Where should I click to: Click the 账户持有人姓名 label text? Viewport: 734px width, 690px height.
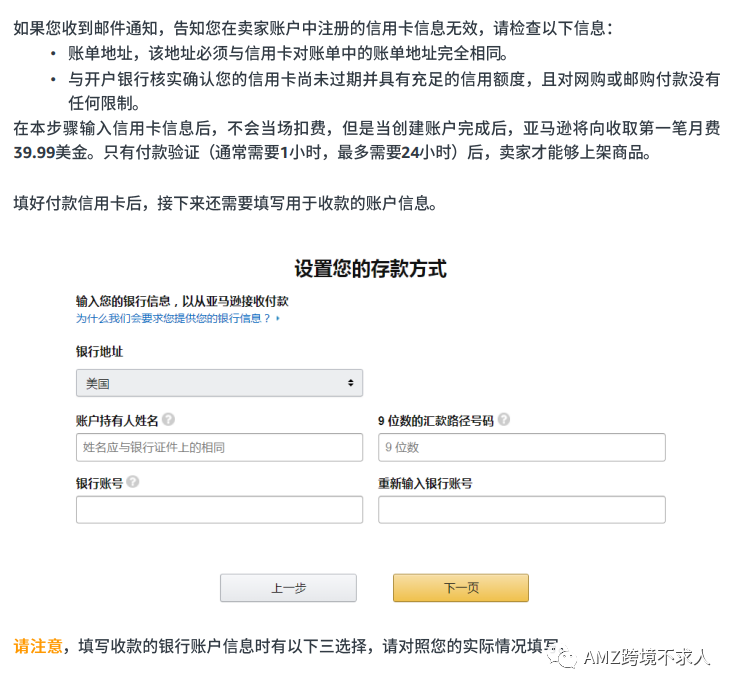(117, 420)
